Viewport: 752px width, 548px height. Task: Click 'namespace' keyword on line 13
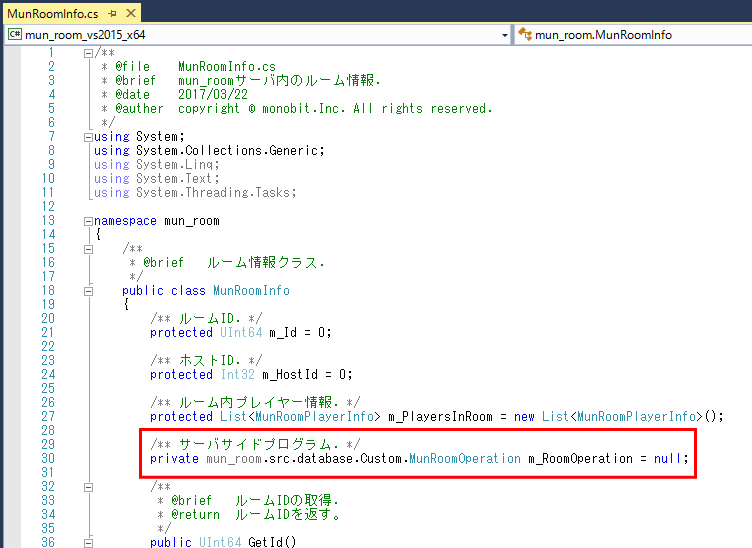tap(125, 221)
